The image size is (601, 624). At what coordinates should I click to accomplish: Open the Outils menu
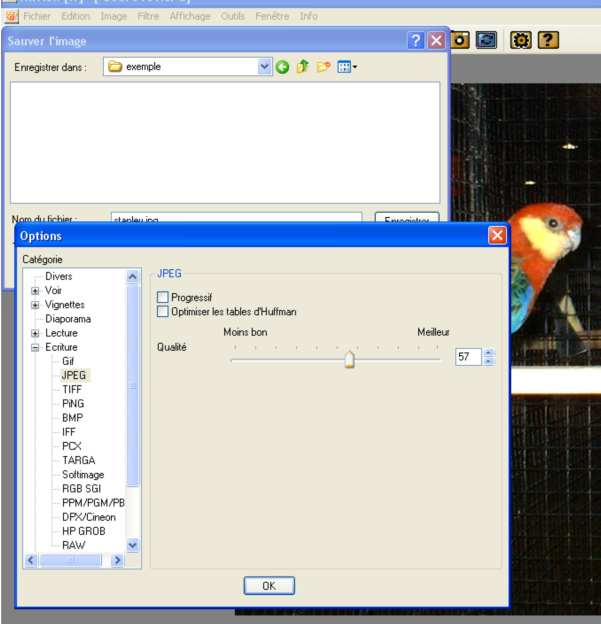coord(232,16)
